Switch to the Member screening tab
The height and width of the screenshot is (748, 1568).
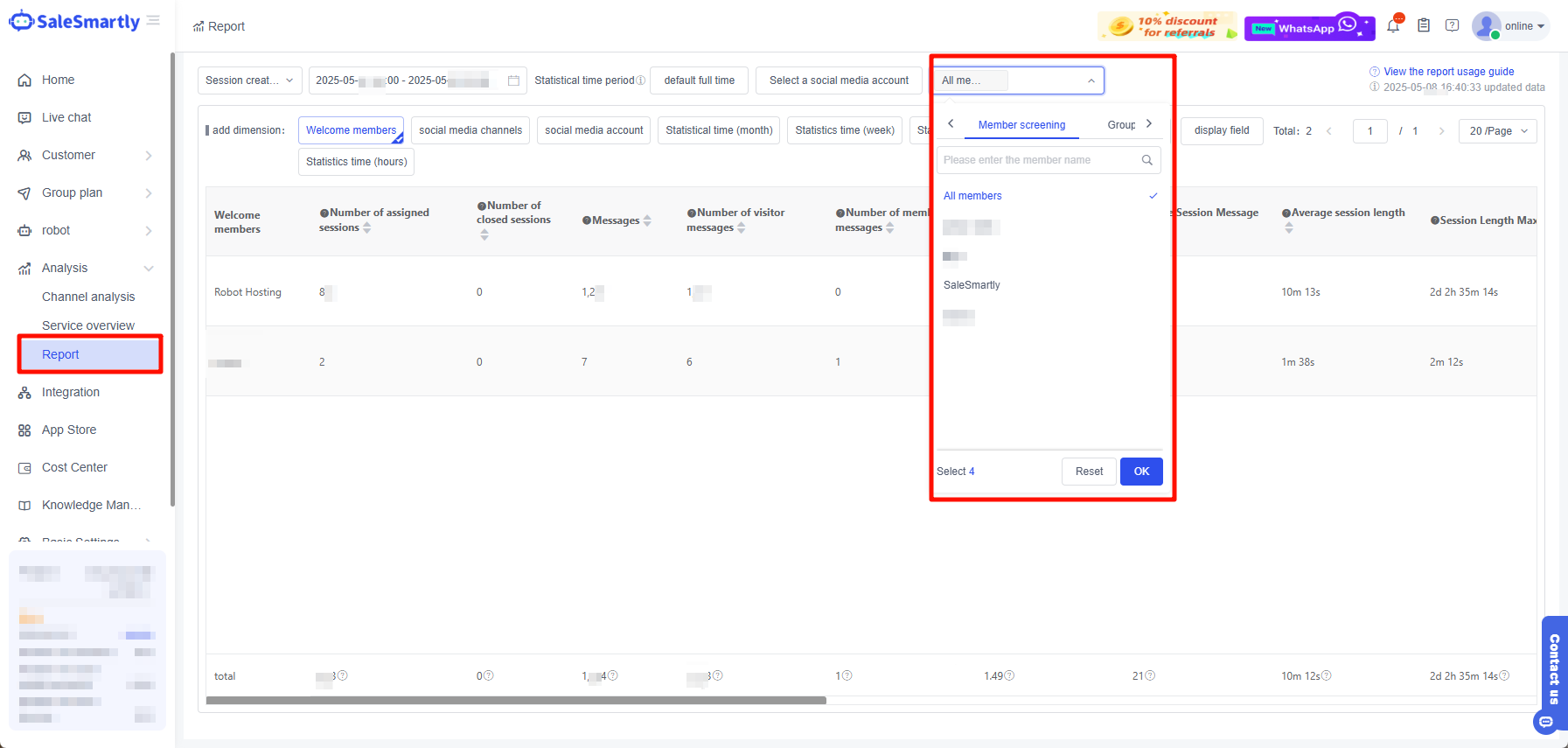1021,125
